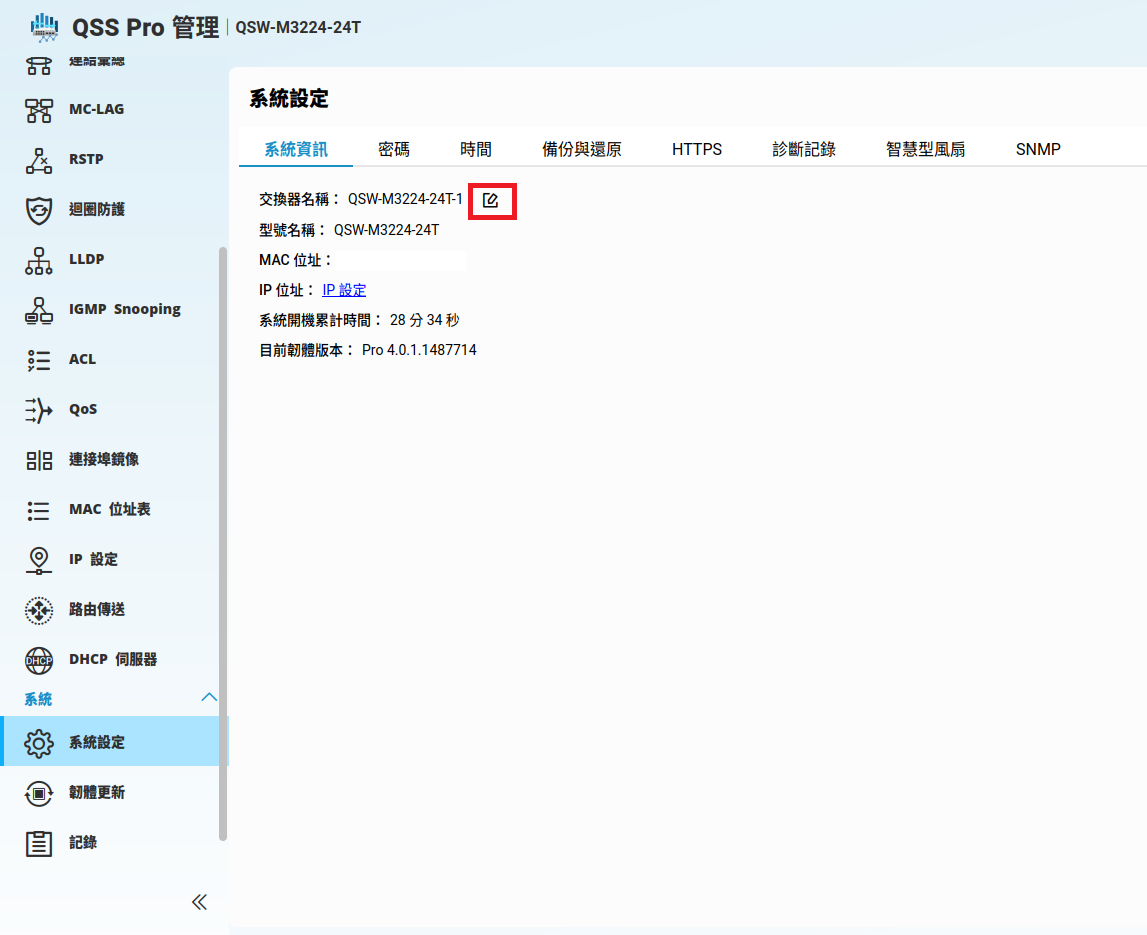Click the QSS Pro logo icon
The height and width of the screenshot is (935, 1147).
[44, 28]
